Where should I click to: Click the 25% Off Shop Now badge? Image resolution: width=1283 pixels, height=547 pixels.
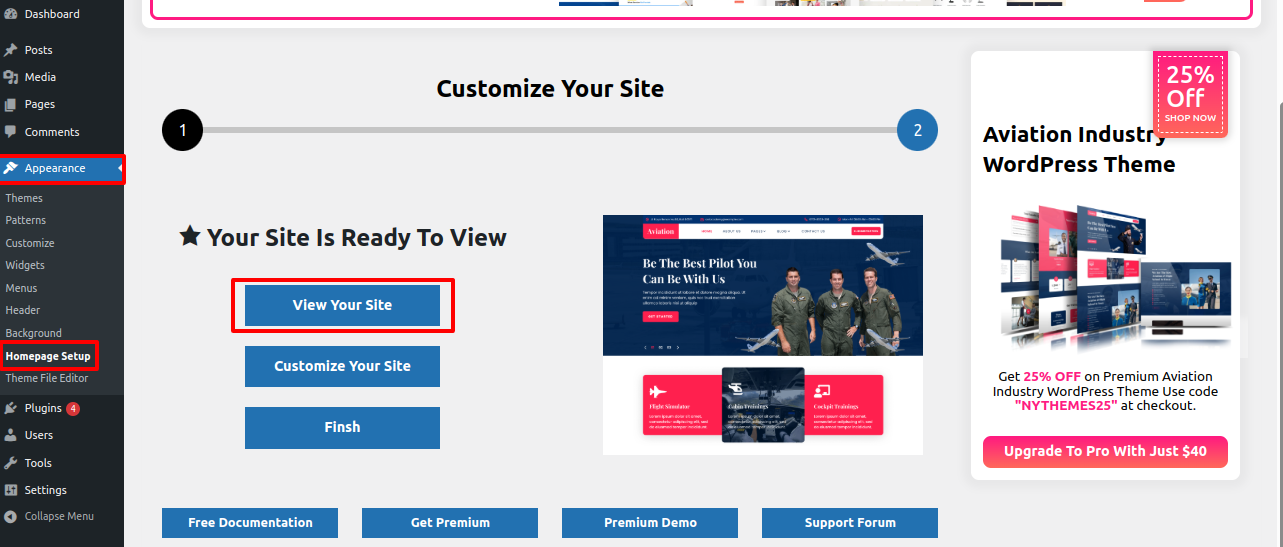click(1190, 93)
